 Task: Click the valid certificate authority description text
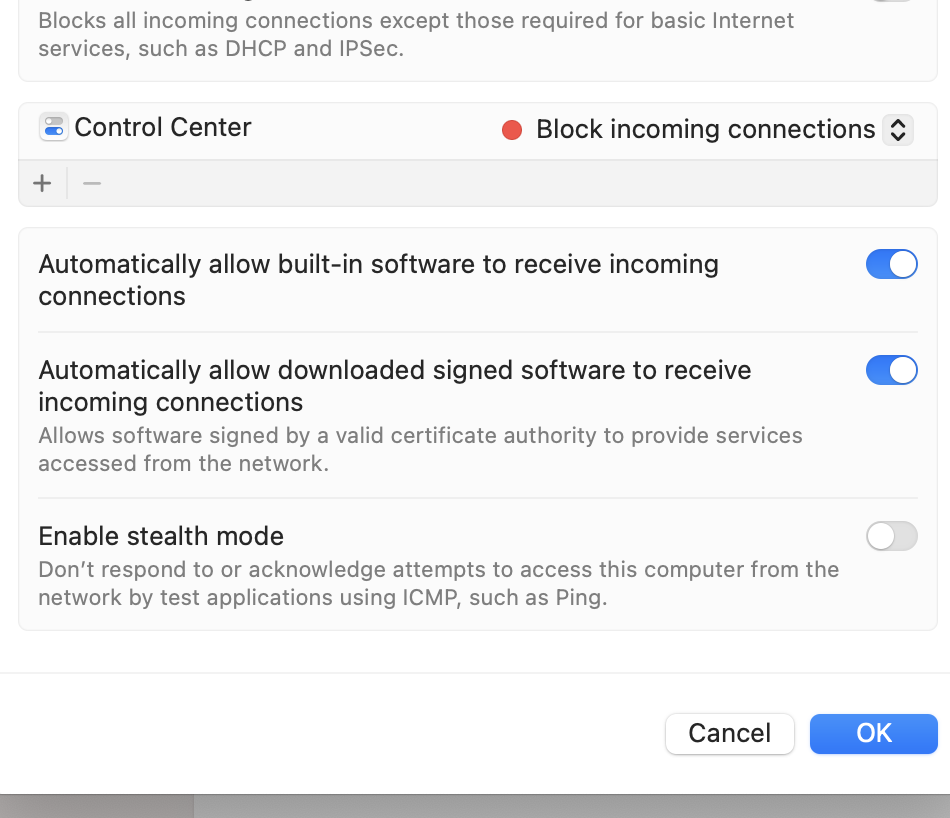(420, 450)
